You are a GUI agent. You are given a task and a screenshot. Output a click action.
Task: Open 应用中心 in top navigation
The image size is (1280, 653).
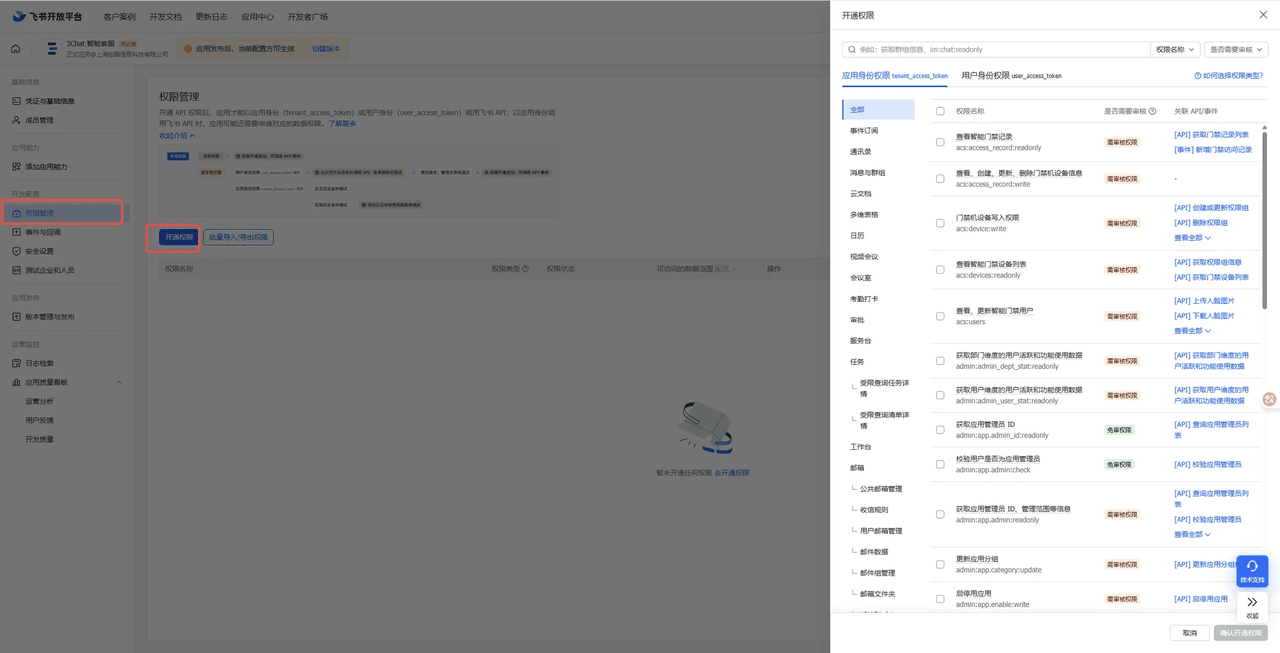click(x=257, y=17)
